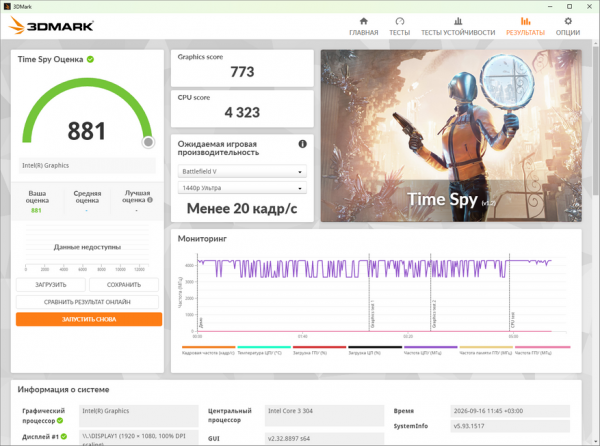Toggle Частота ГПУ pink legend series

pyautogui.click(x=542, y=350)
